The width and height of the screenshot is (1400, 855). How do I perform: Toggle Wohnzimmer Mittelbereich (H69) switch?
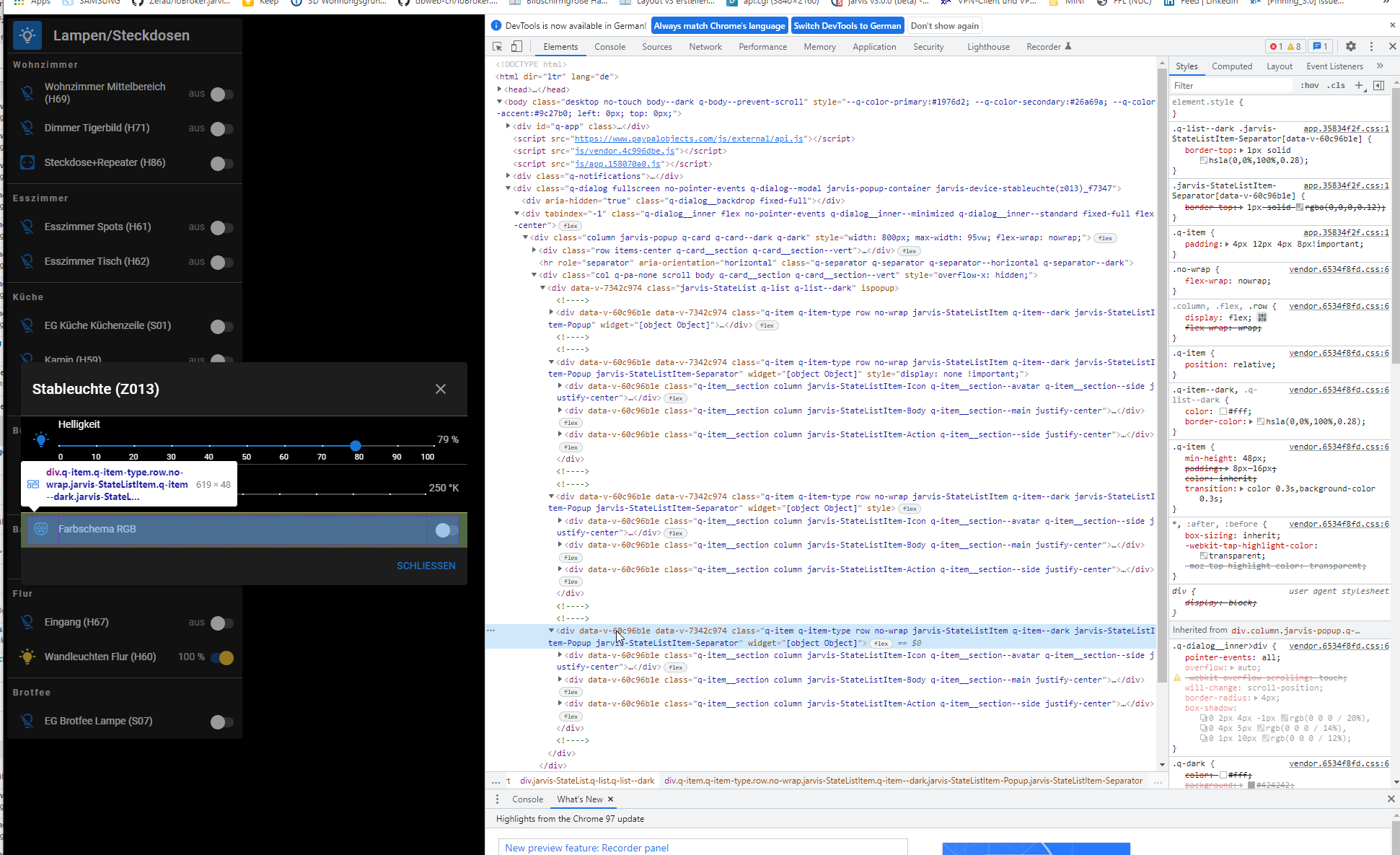[221, 94]
